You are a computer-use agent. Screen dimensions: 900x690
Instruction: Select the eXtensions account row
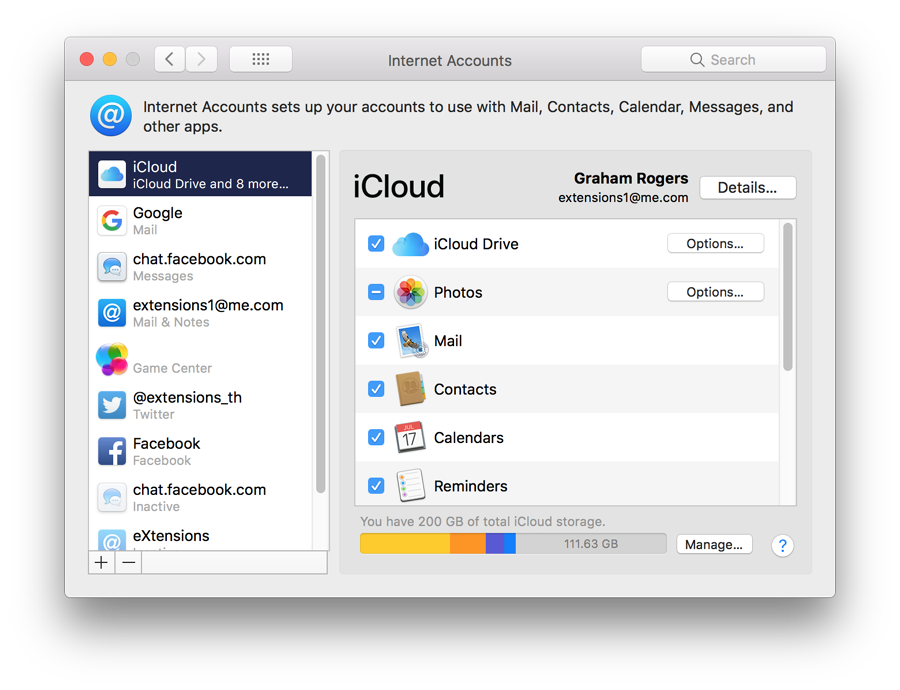(200, 536)
